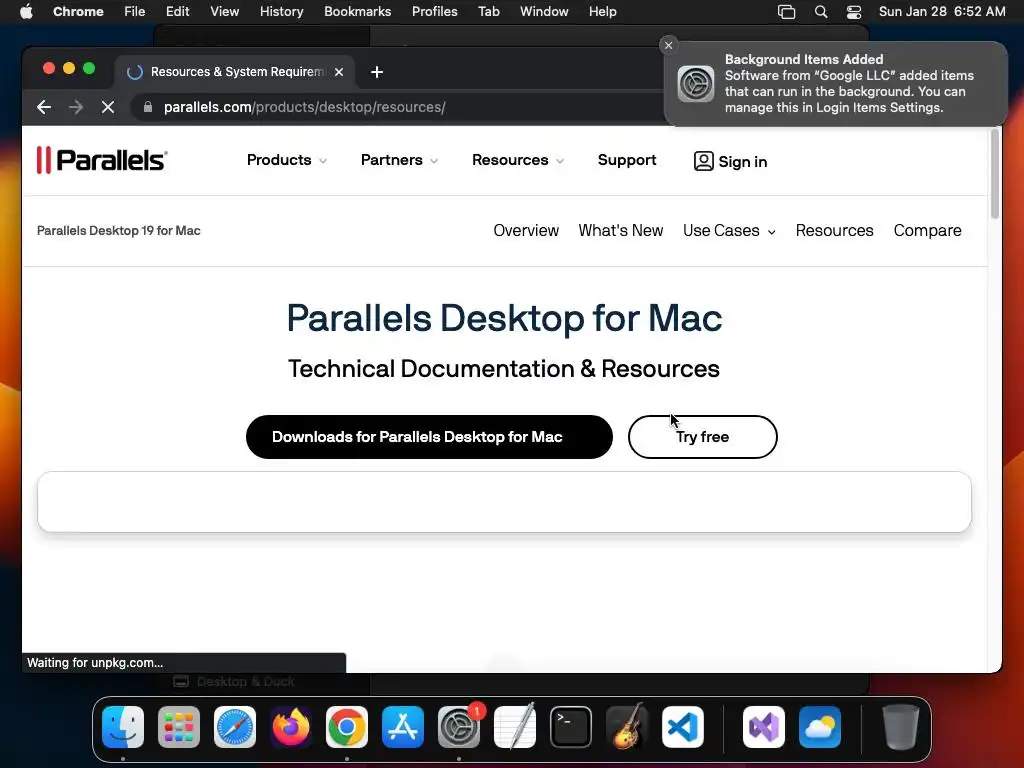Click the Chrome icon in the Dock
Viewport: 1024px width, 768px height.
tap(347, 727)
